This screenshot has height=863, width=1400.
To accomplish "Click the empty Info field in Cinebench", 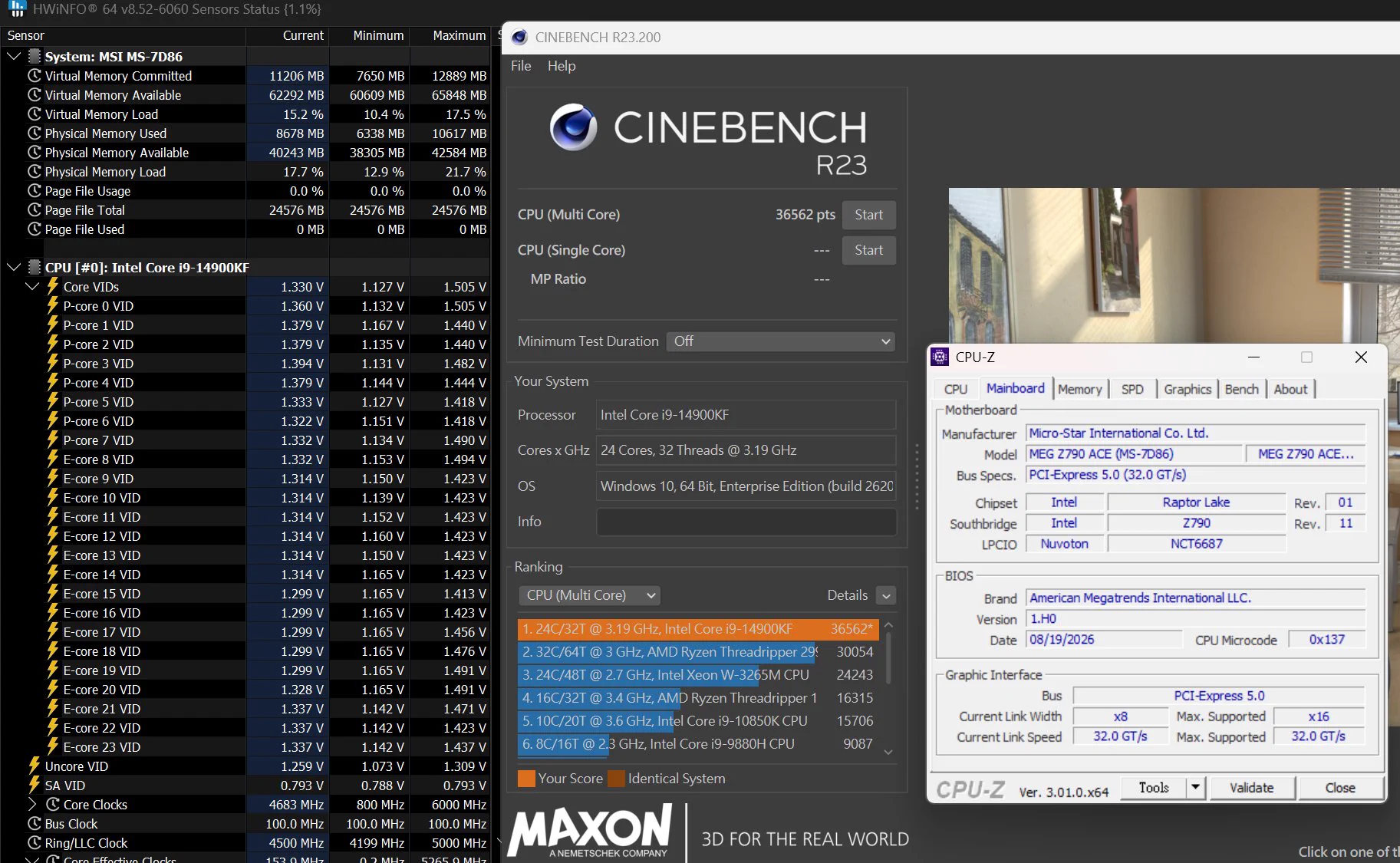I will (746, 522).
